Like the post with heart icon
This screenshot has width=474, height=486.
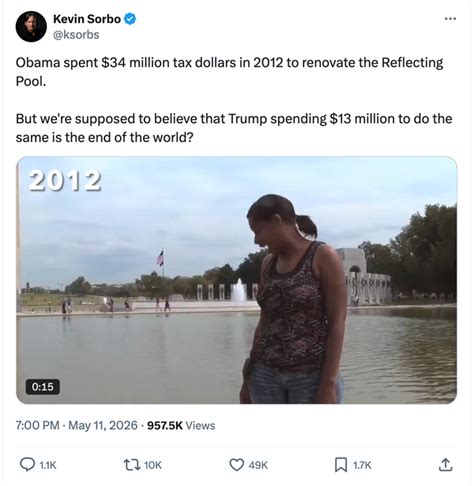pos(237,465)
